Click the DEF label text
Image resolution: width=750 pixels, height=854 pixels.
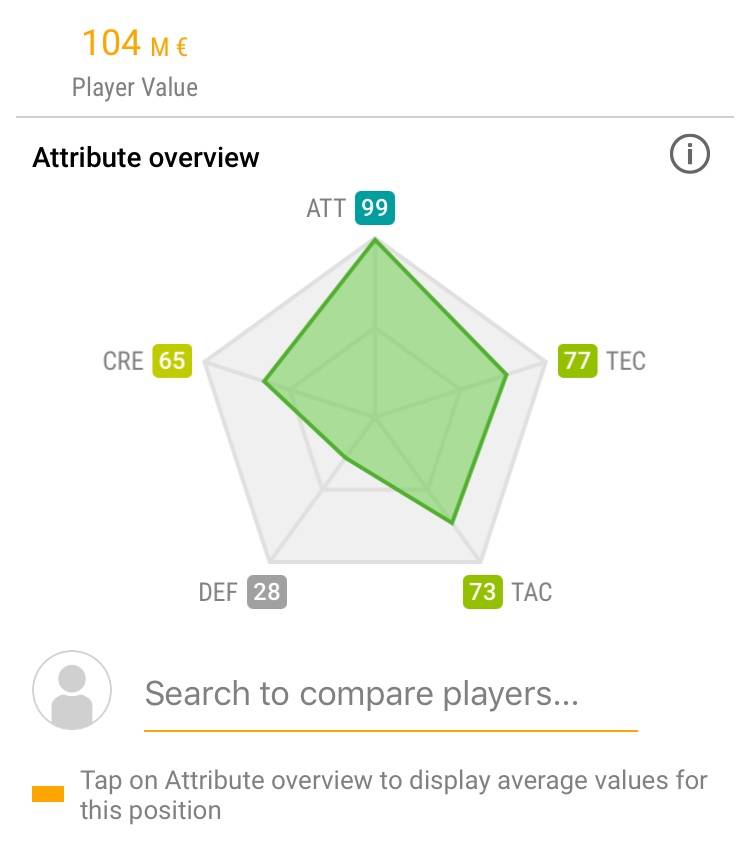pyautogui.click(x=218, y=593)
